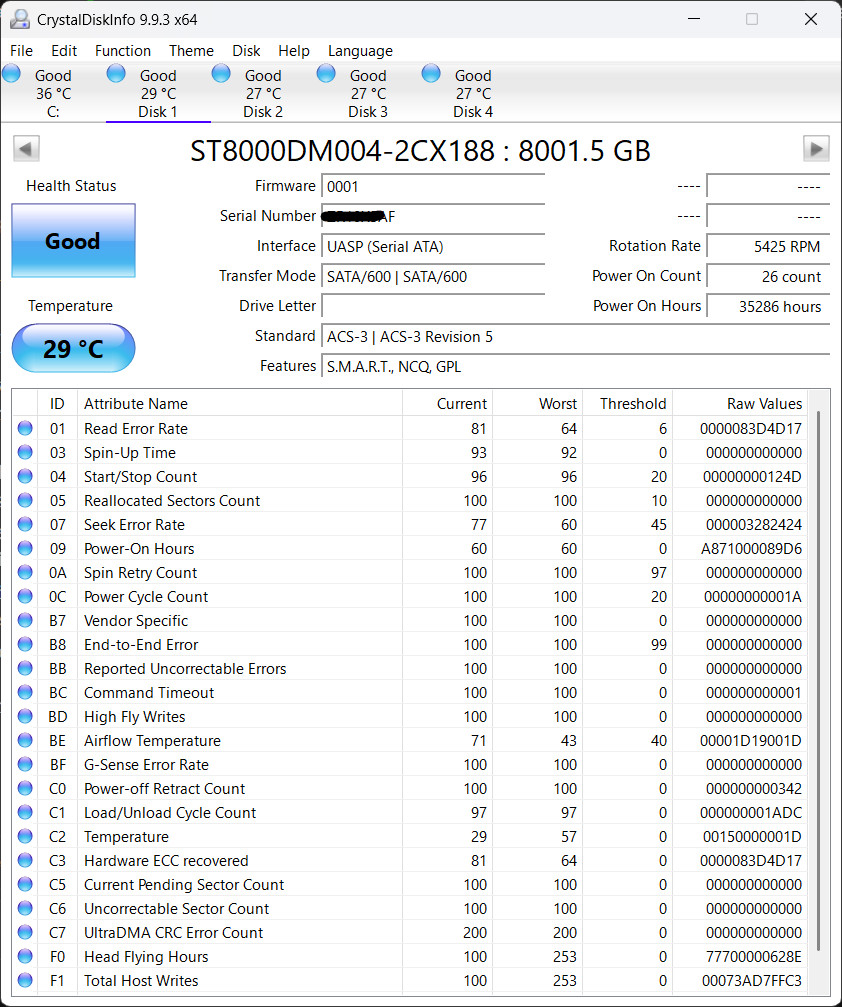The height and width of the screenshot is (1007, 842).
Task: Click the empty Drive Letter field
Action: point(433,306)
